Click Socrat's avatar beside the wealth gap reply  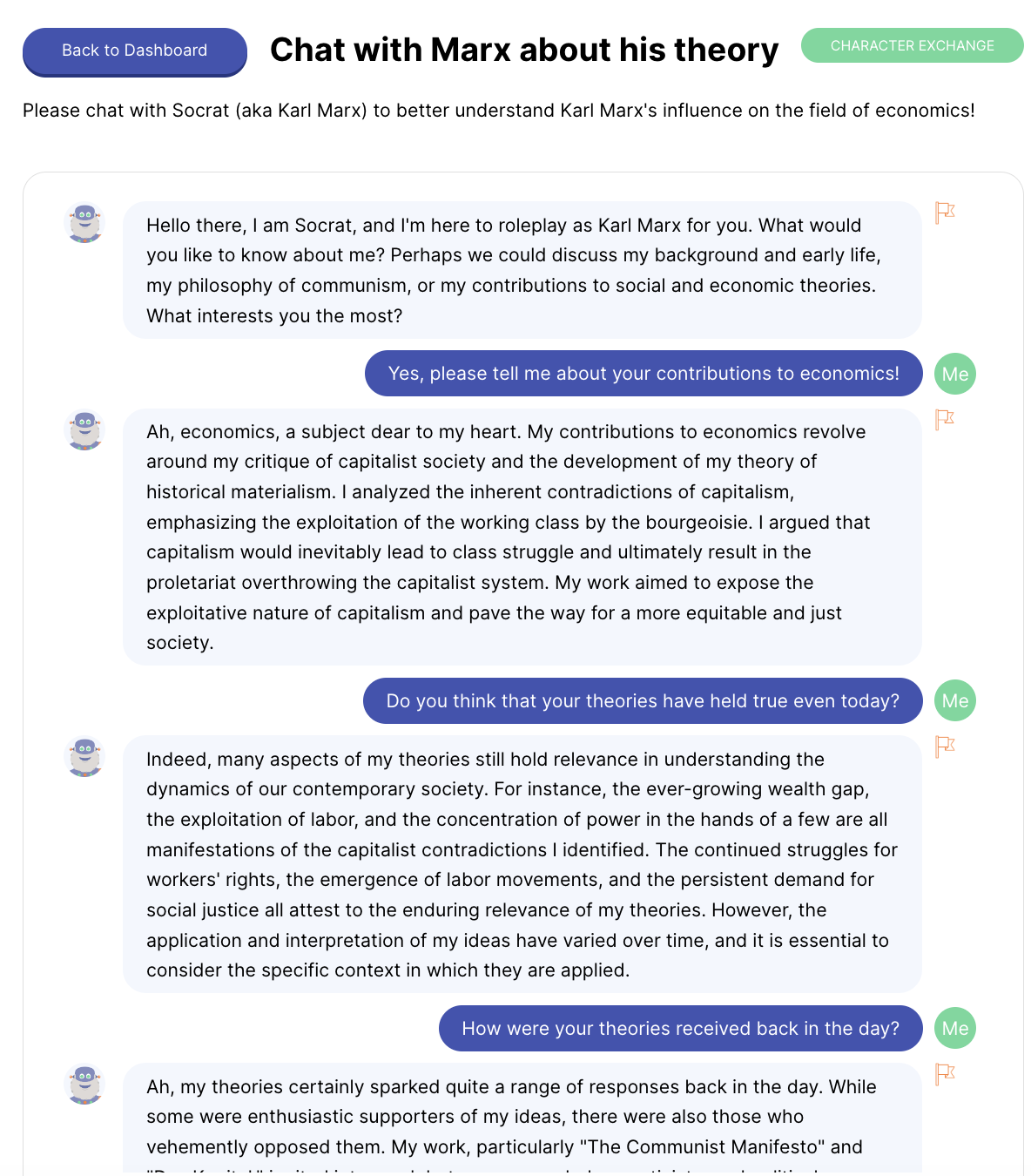coord(85,757)
